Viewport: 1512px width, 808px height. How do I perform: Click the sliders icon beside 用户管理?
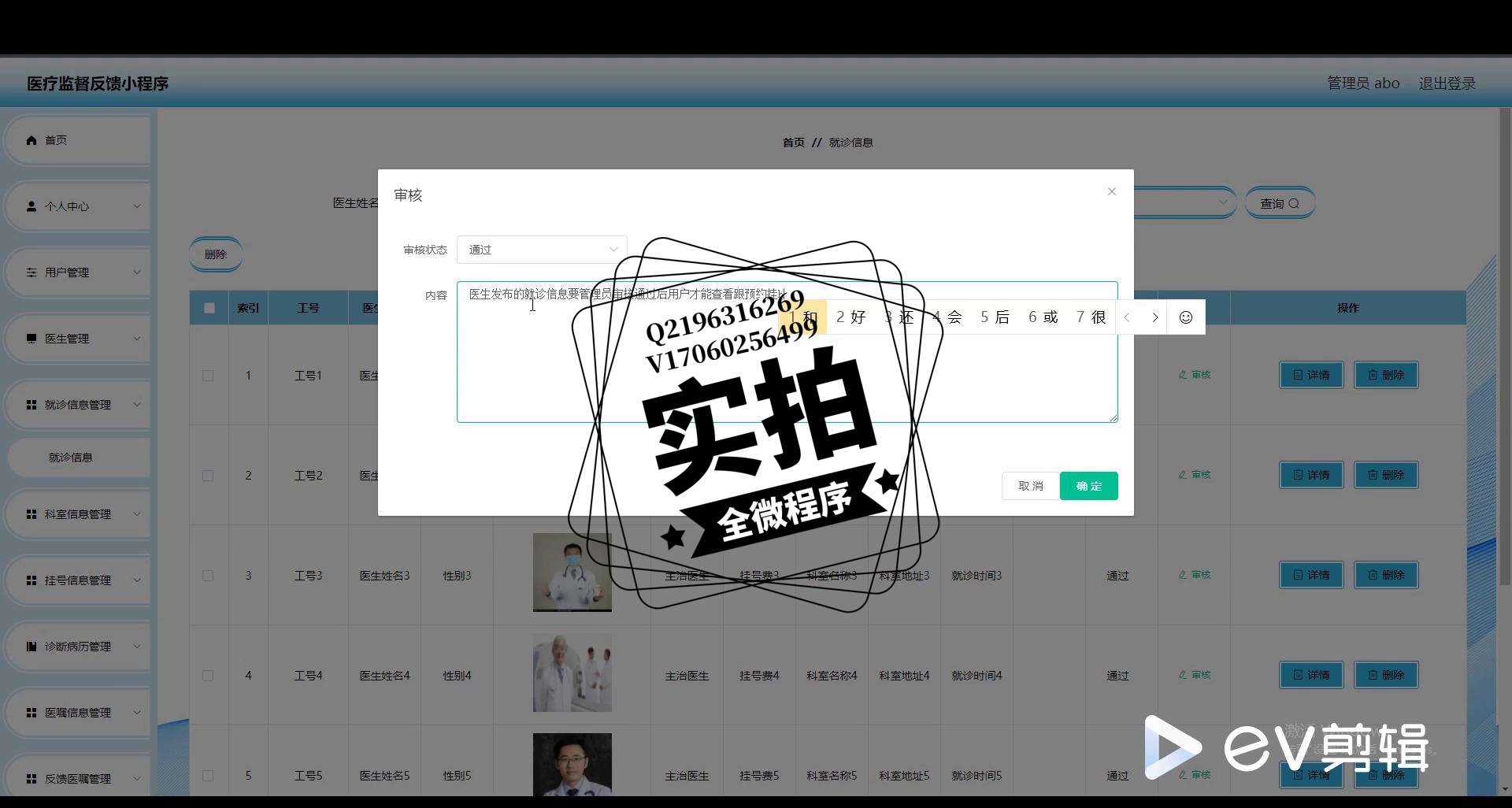click(31, 272)
